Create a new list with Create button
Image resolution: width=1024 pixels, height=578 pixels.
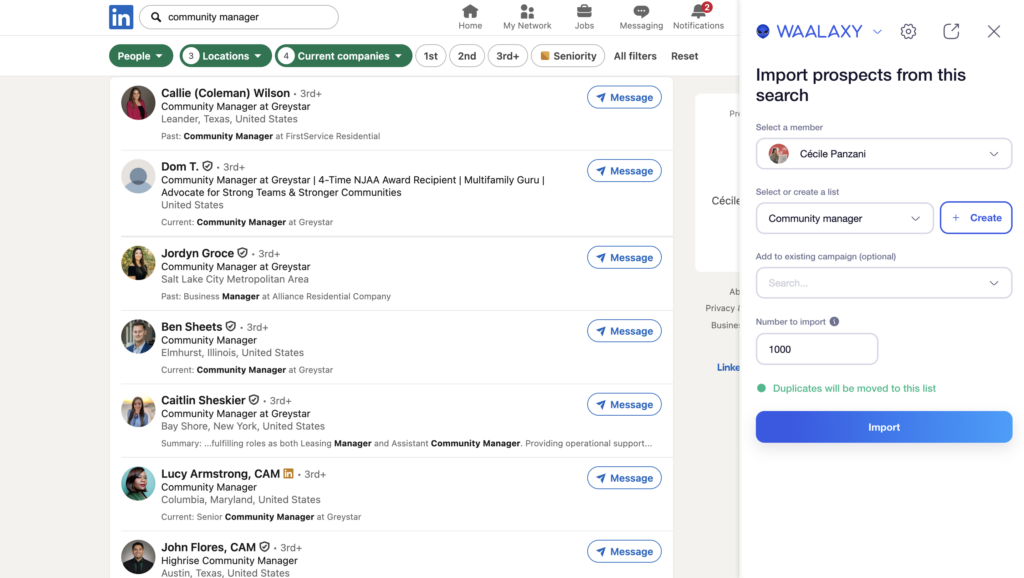pyautogui.click(x=976, y=218)
